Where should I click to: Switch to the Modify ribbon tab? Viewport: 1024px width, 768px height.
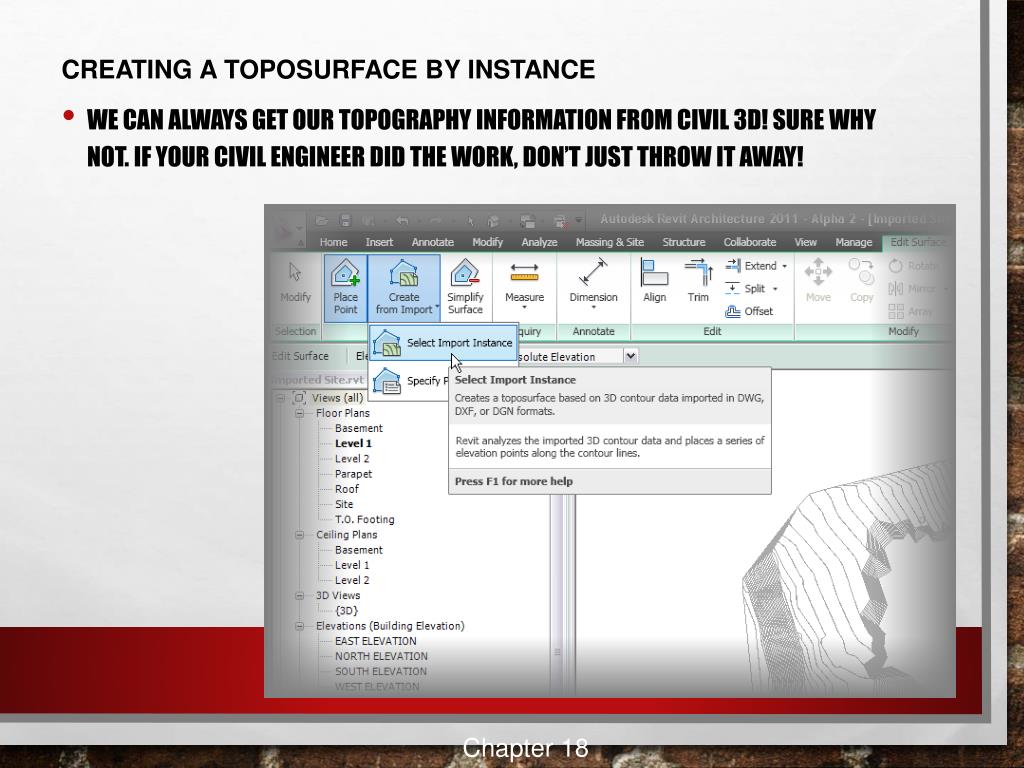click(487, 242)
